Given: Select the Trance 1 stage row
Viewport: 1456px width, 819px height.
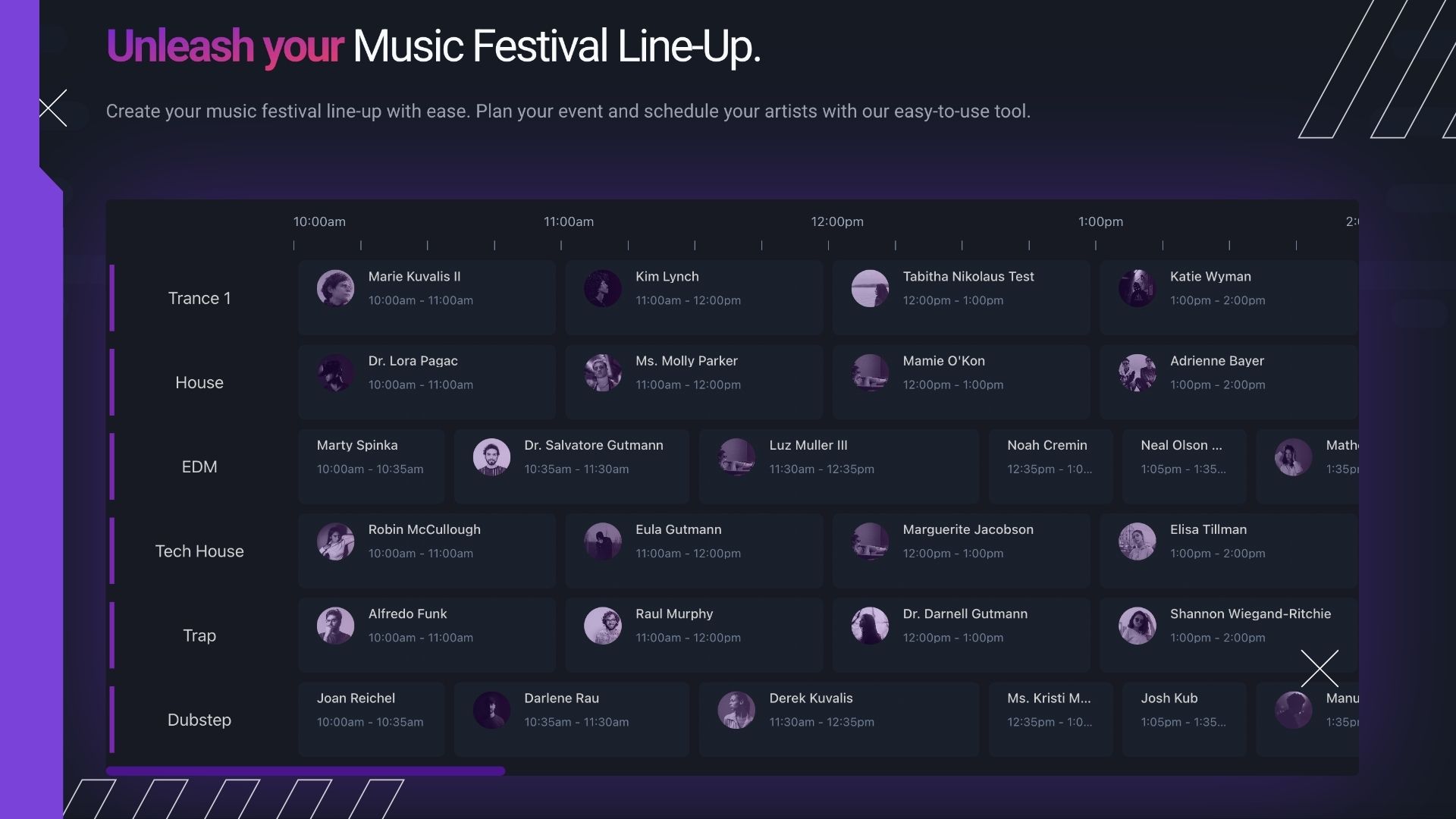Looking at the screenshot, I should tap(199, 298).
